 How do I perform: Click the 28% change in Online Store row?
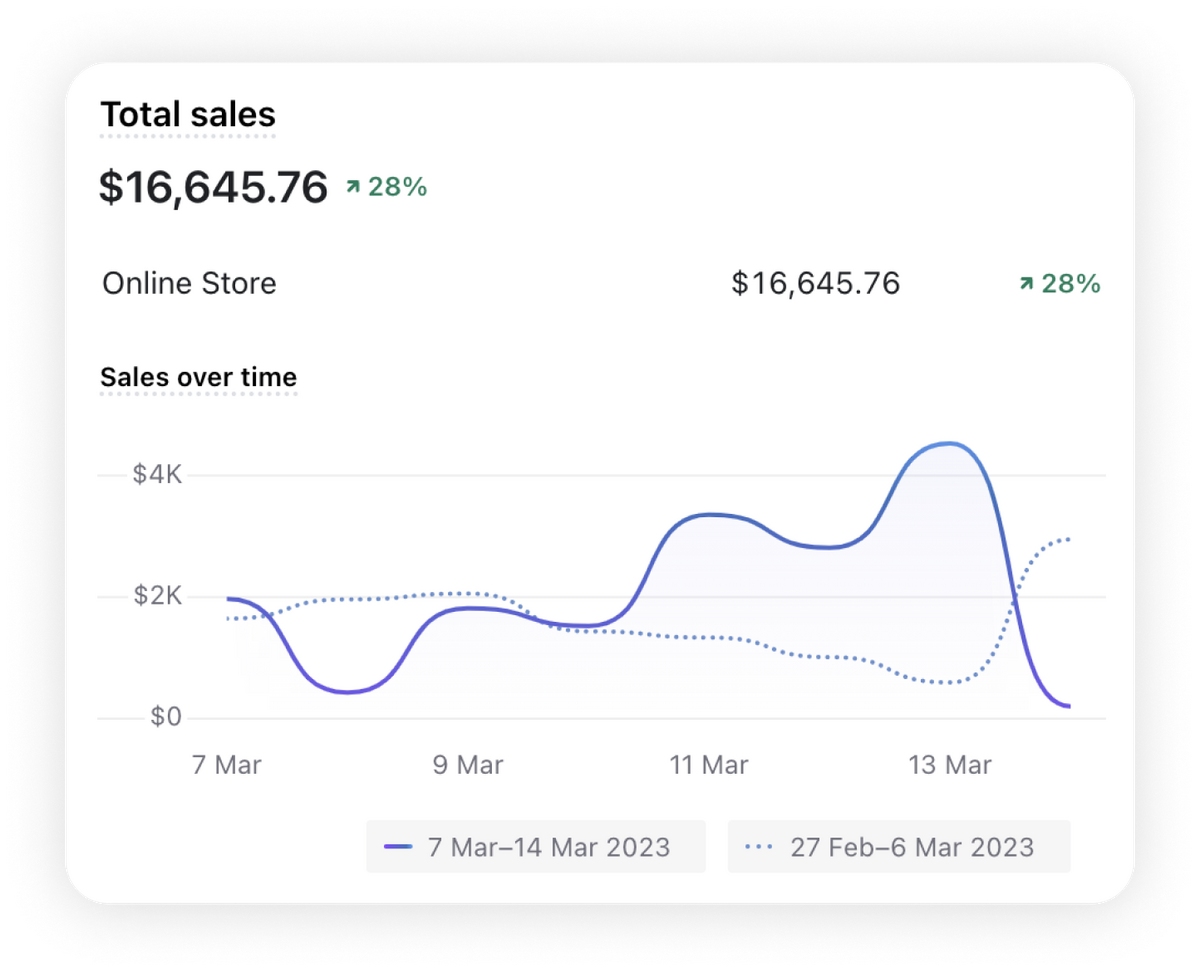[x=1070, y=284]
